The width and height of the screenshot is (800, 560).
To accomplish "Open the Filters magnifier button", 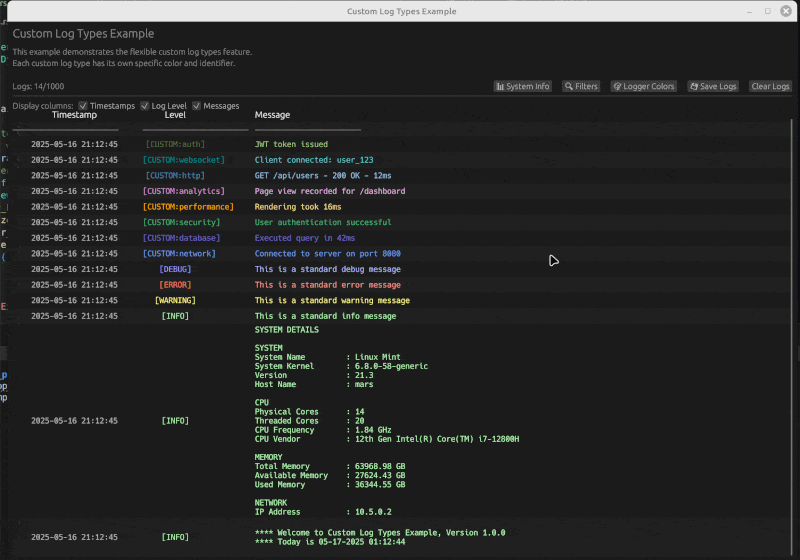I will [x=580, y=87].
